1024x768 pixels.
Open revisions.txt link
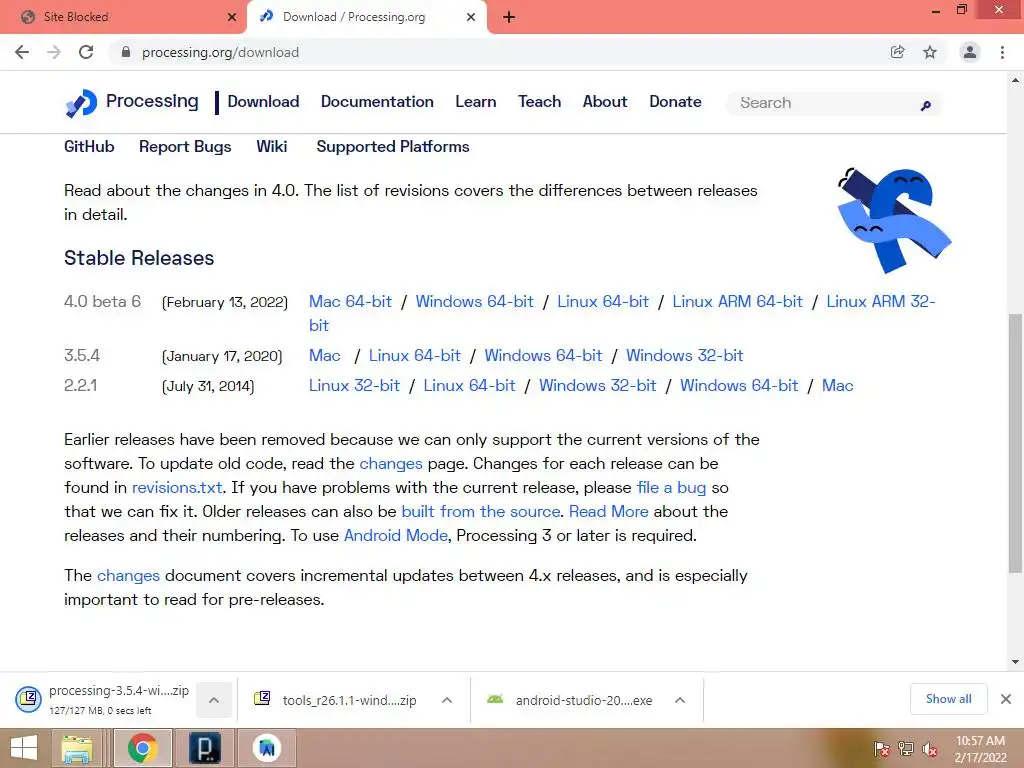[177, 488]
